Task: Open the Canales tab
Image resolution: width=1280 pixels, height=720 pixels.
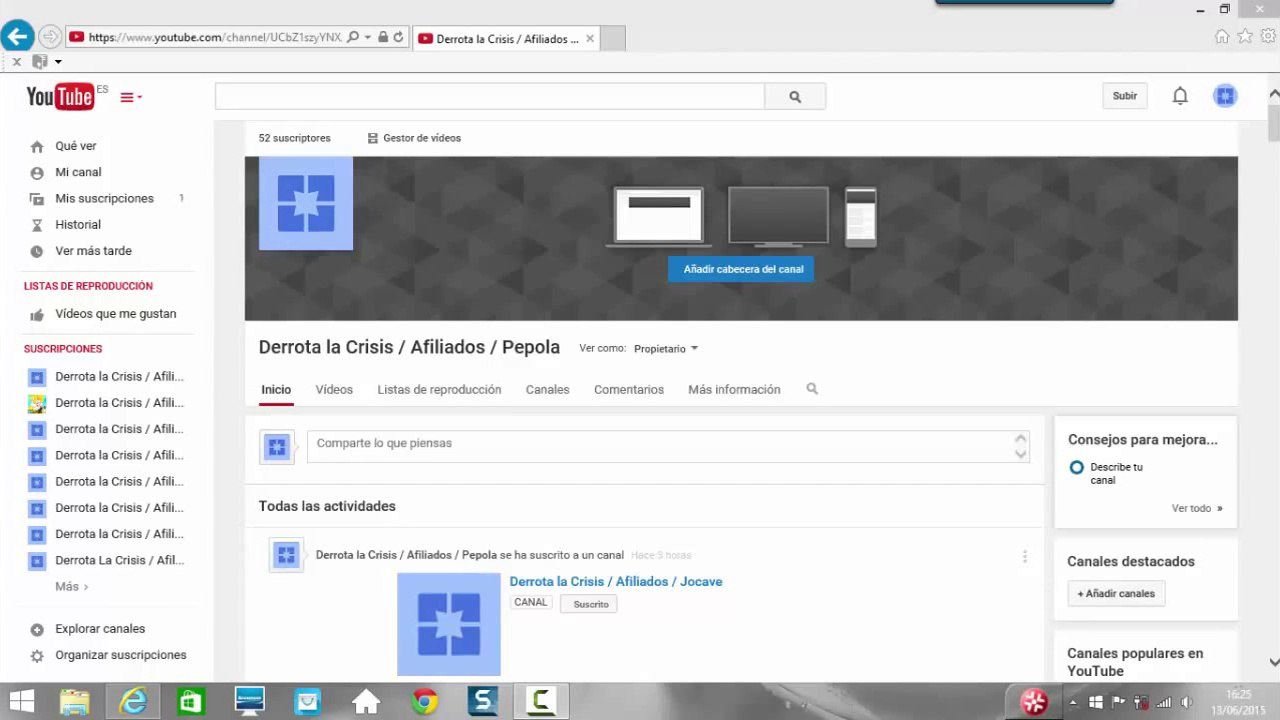Action: [x=547, y=389]
